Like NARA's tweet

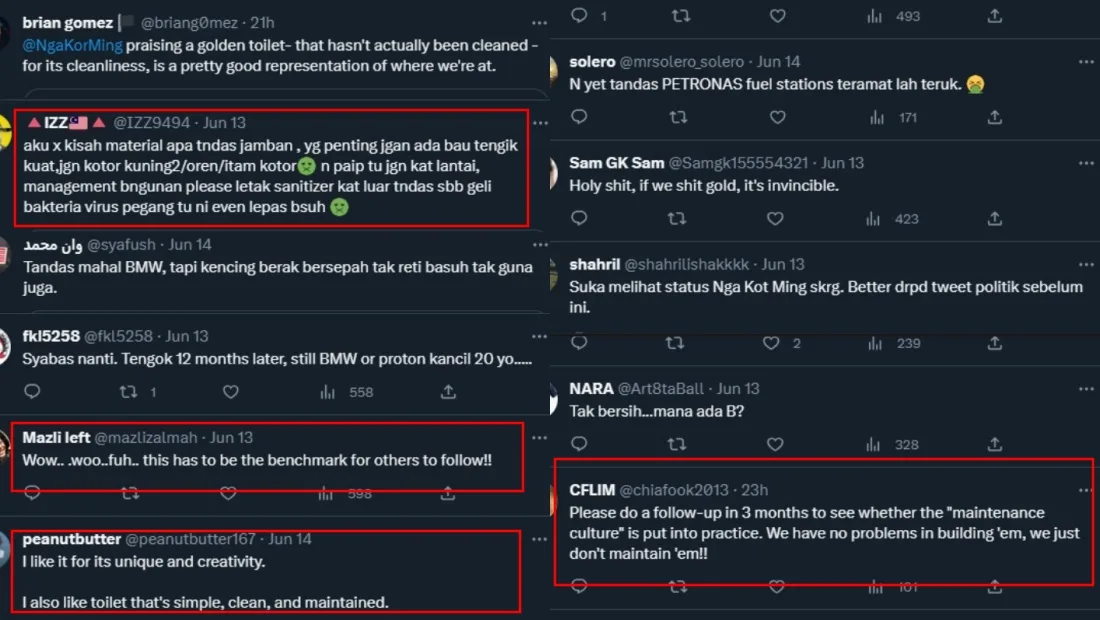(778, 444)
